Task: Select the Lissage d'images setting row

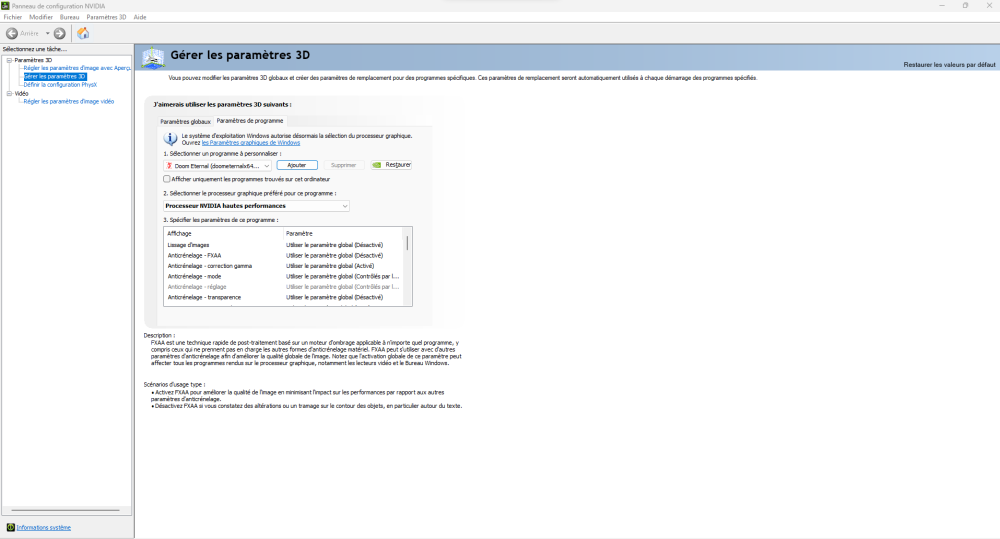Action: coord(284,245)
